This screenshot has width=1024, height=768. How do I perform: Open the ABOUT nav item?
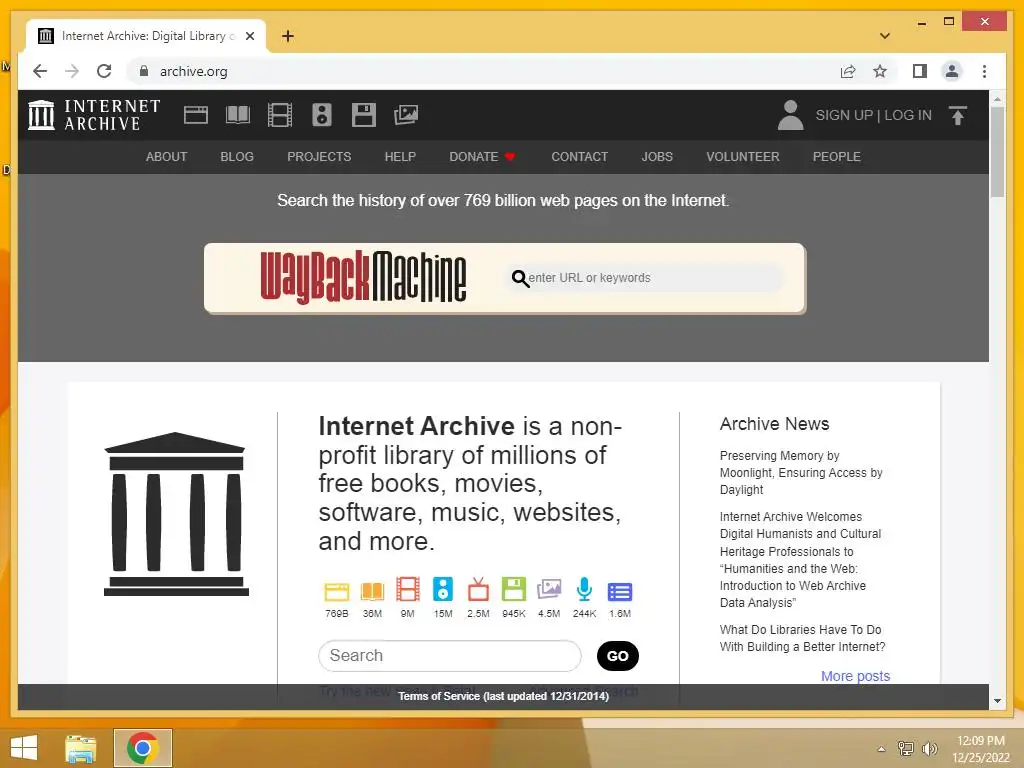coord(166,157)
